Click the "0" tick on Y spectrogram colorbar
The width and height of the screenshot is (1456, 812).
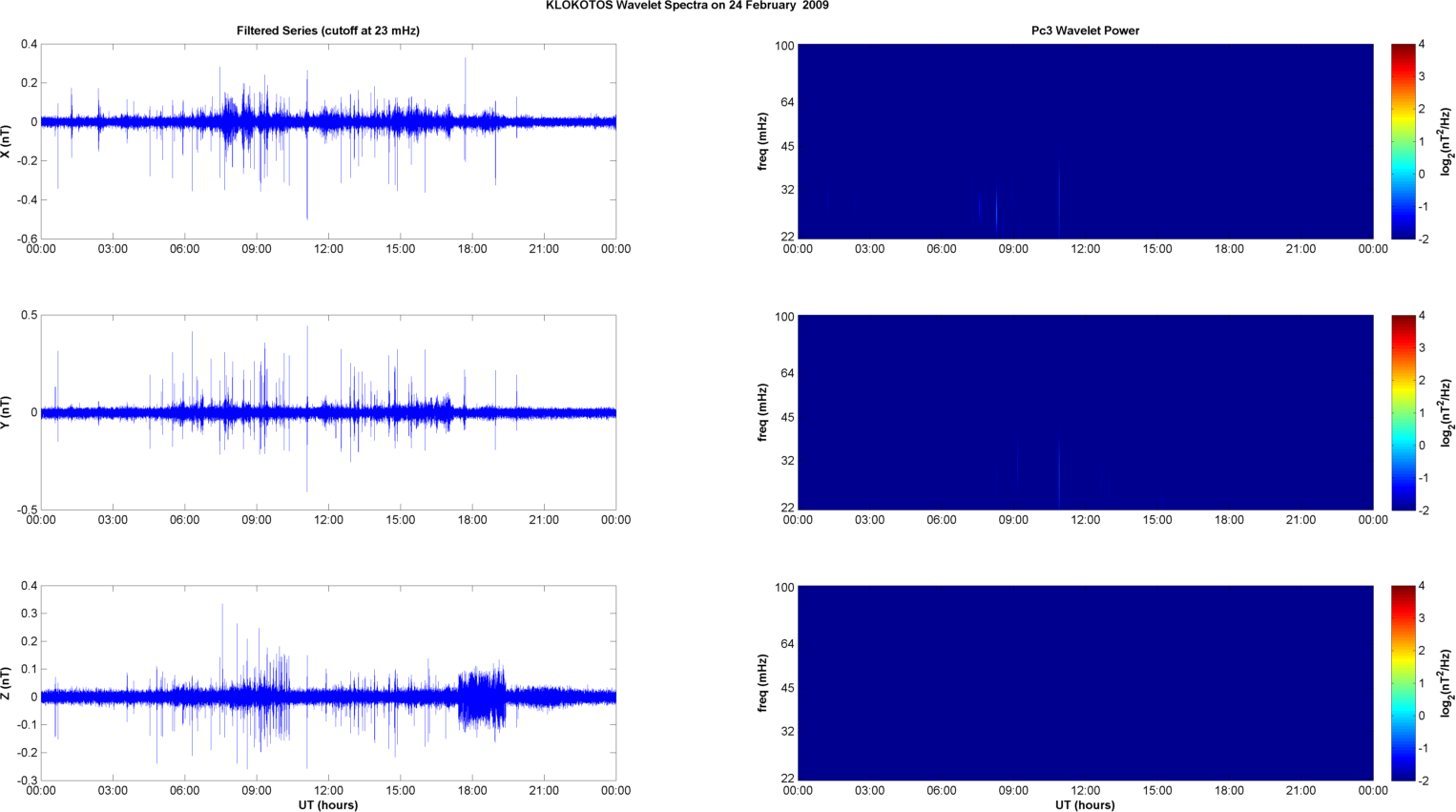click(1422, 445)
